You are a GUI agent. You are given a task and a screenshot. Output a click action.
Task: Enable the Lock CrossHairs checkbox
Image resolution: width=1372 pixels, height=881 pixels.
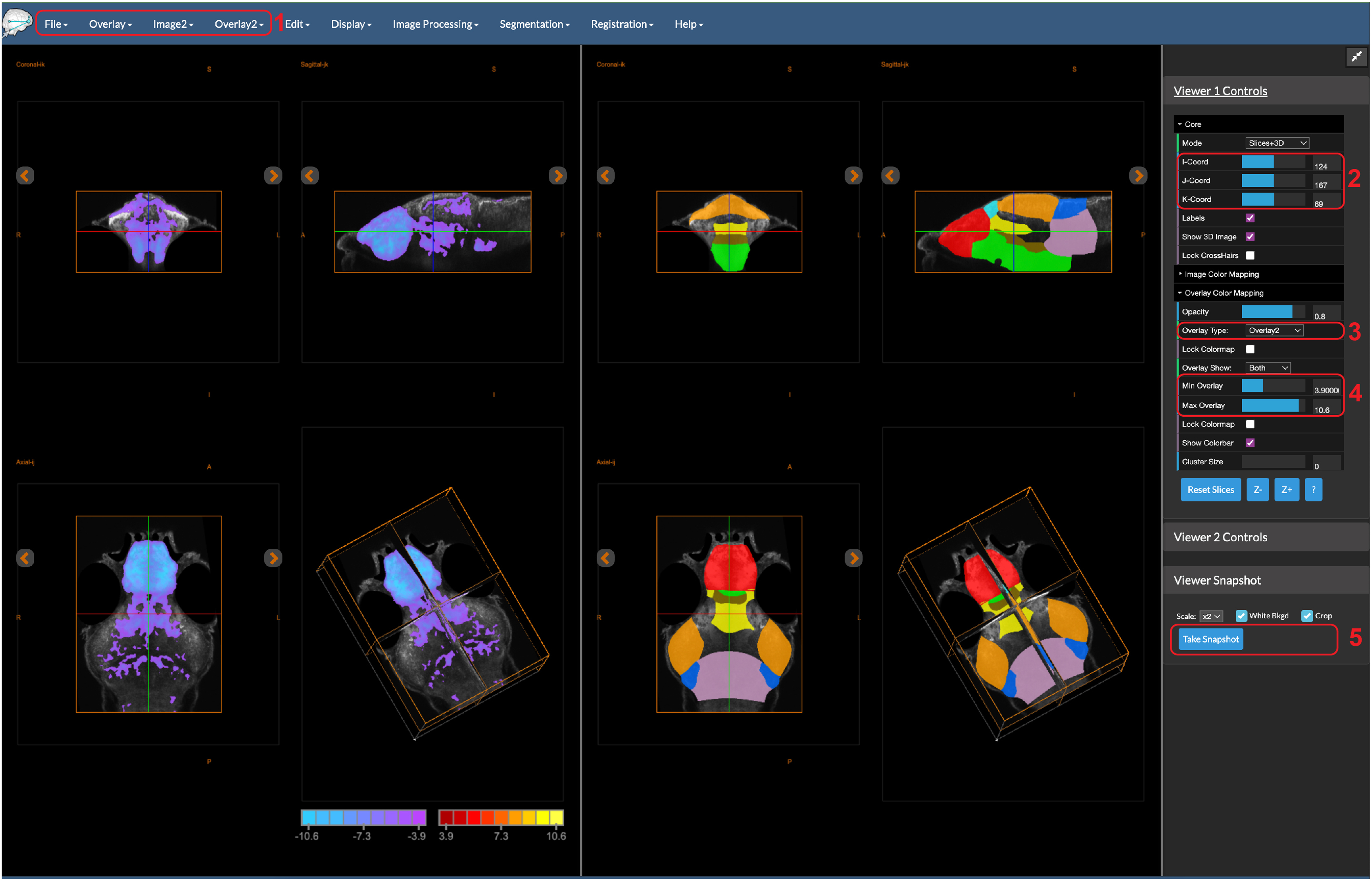click(1250, 255)
